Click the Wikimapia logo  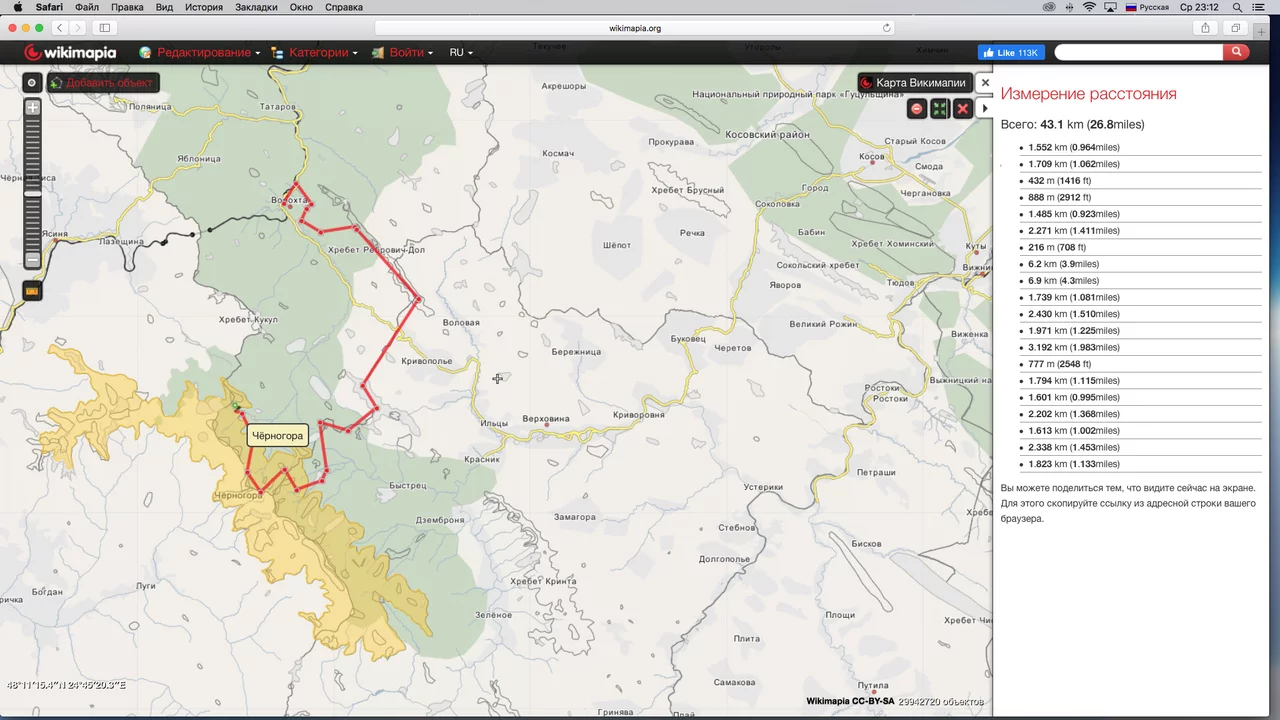coord(70,52)
